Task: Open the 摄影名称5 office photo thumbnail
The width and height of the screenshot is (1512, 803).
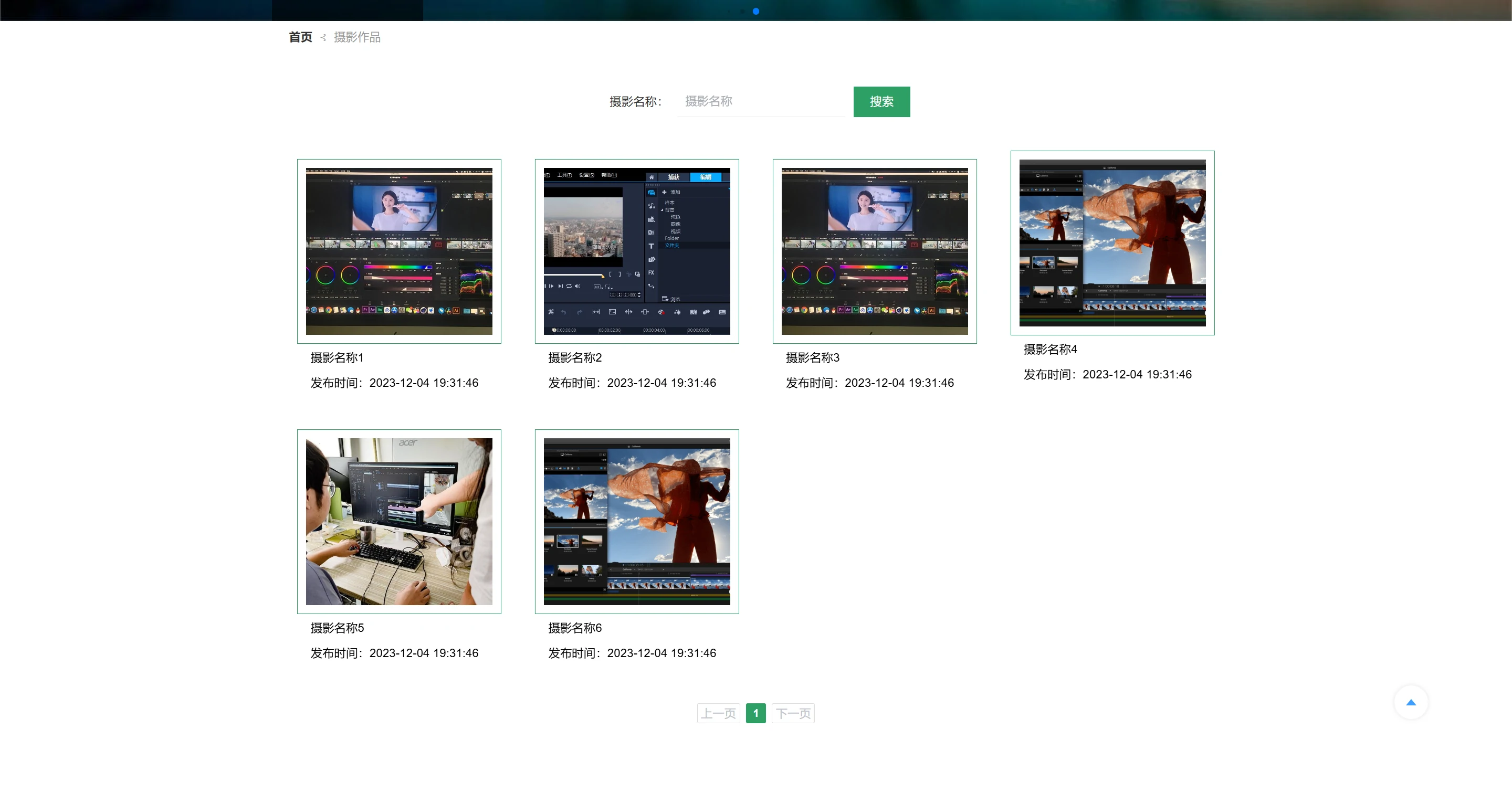Action: 399,521
